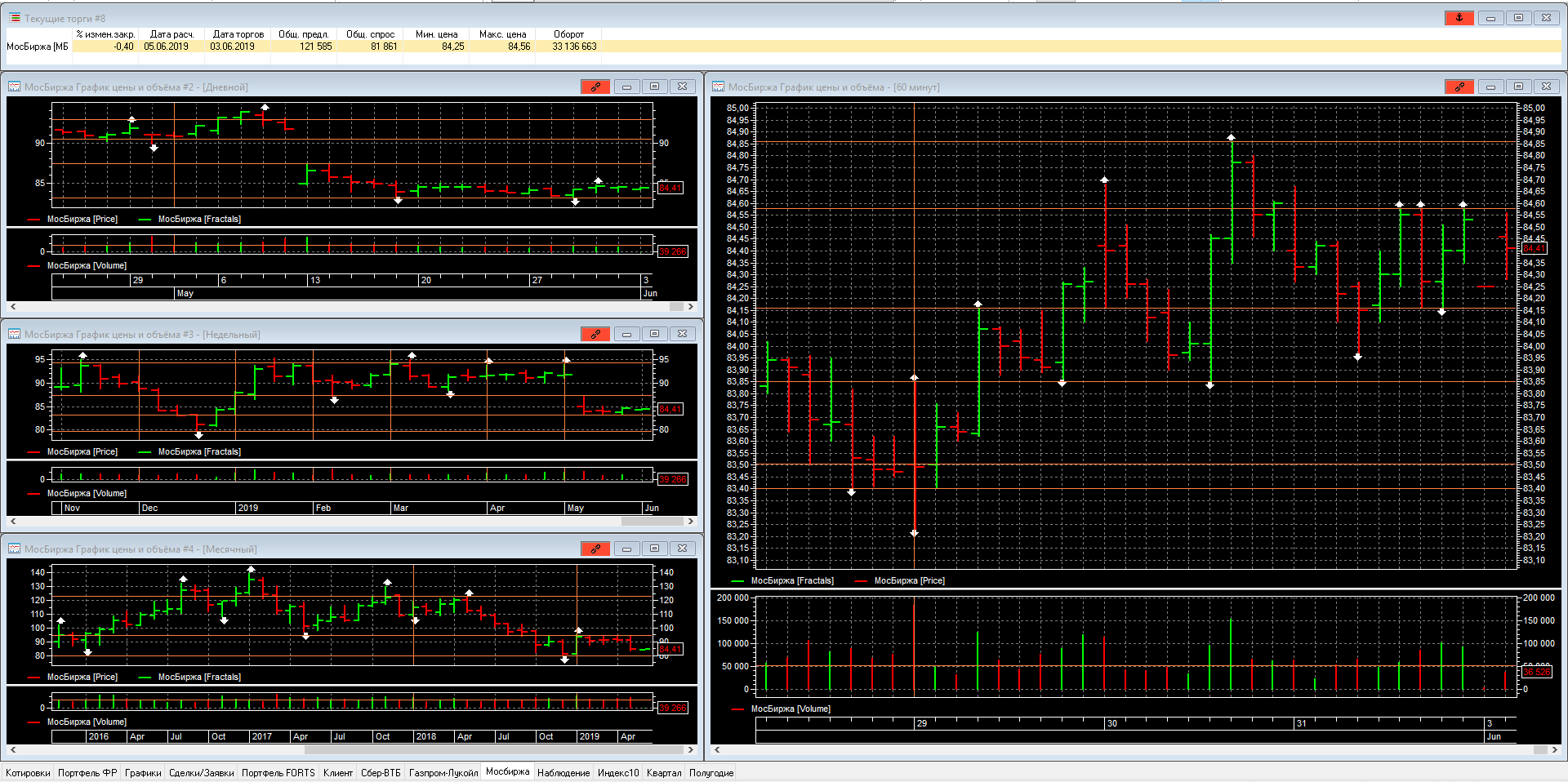
Task: Click the Мин. цена column header
Action: [x=436, y=34]
